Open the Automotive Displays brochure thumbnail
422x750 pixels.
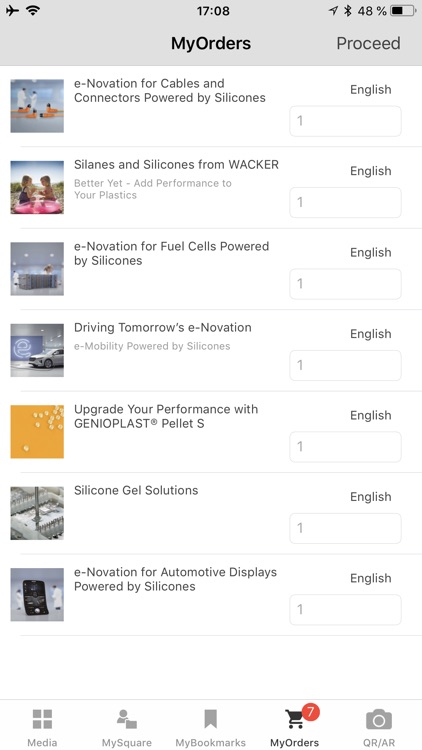(x=37, y=595)
